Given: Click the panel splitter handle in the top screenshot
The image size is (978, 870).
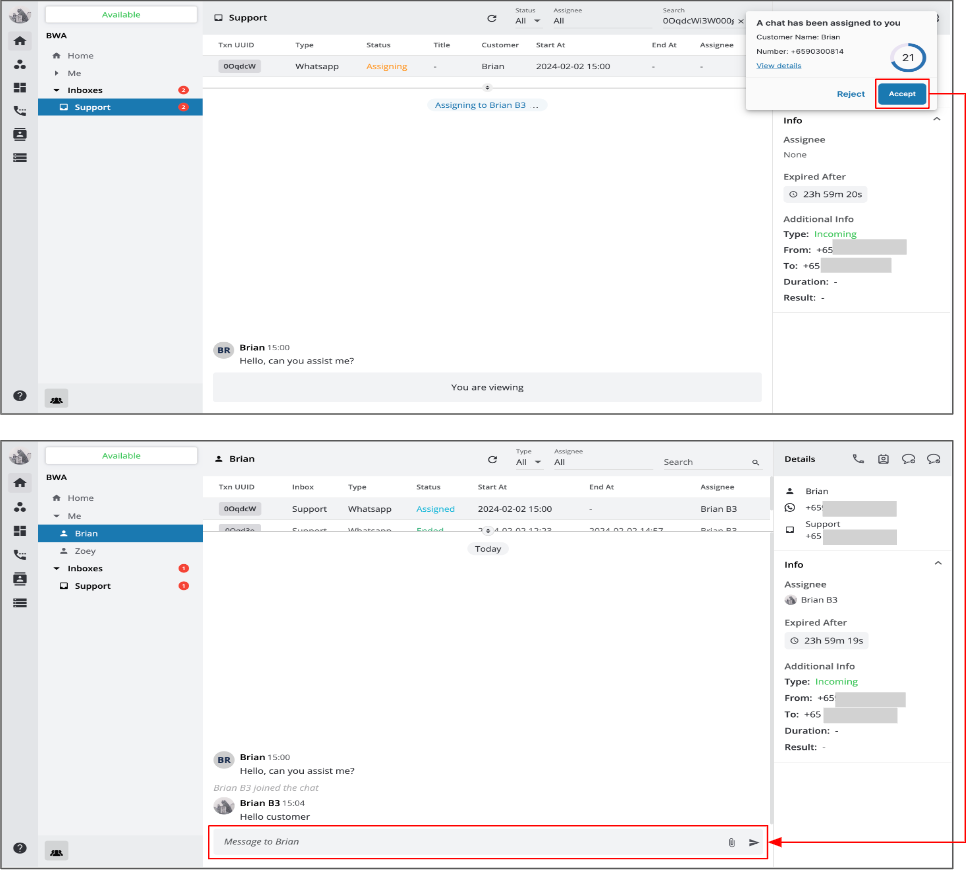Looking at the screenshot, I should click(488, 87).
